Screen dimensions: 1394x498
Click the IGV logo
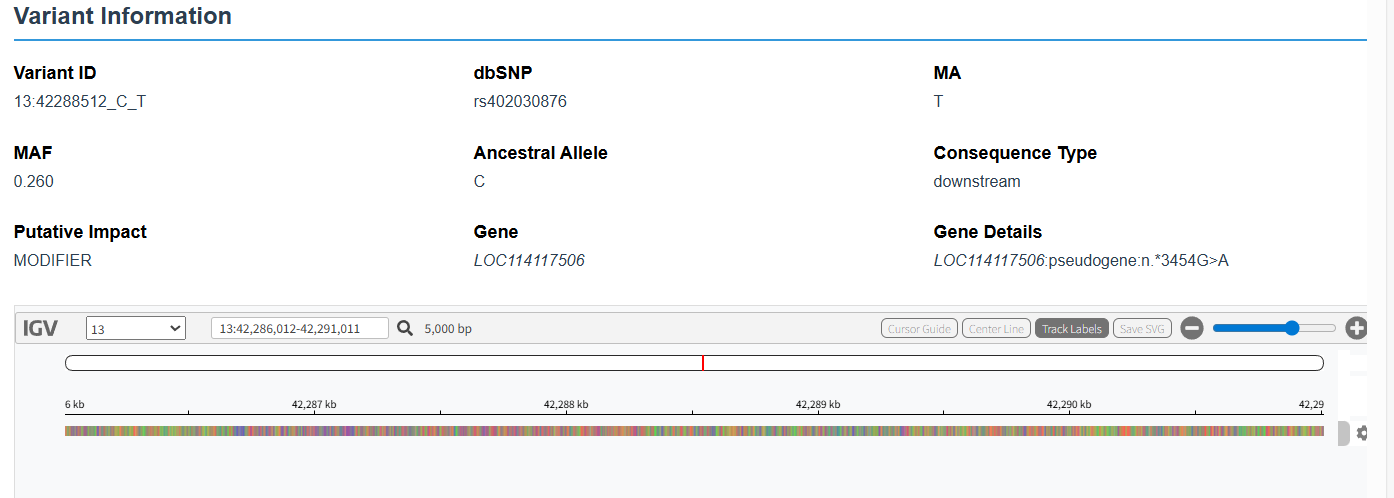pyautogui.click(x=41, y=328)
